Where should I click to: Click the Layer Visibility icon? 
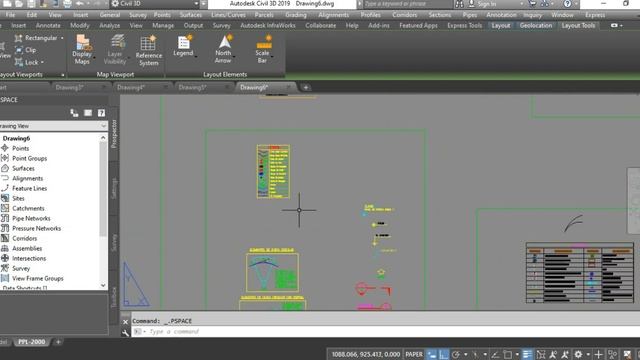[x=117, y=42]
